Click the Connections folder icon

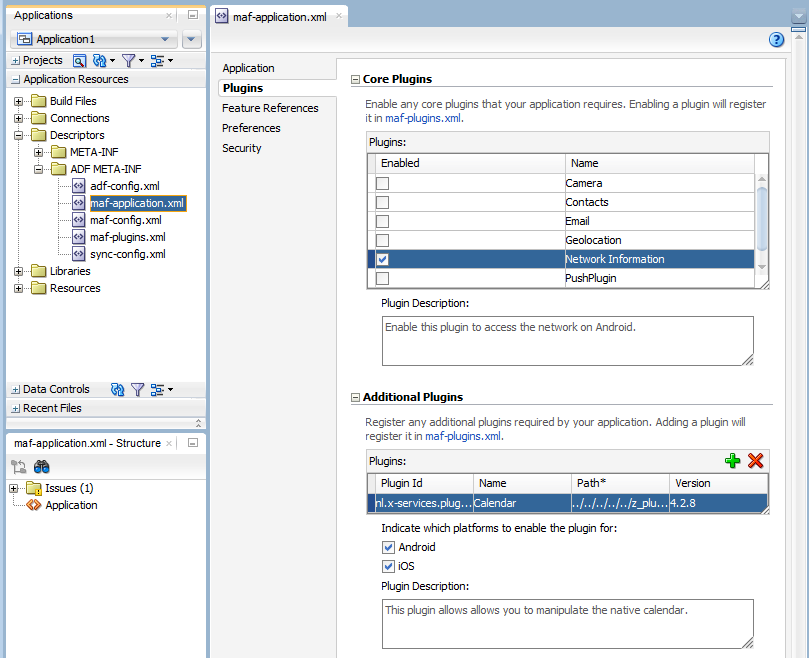39,118
